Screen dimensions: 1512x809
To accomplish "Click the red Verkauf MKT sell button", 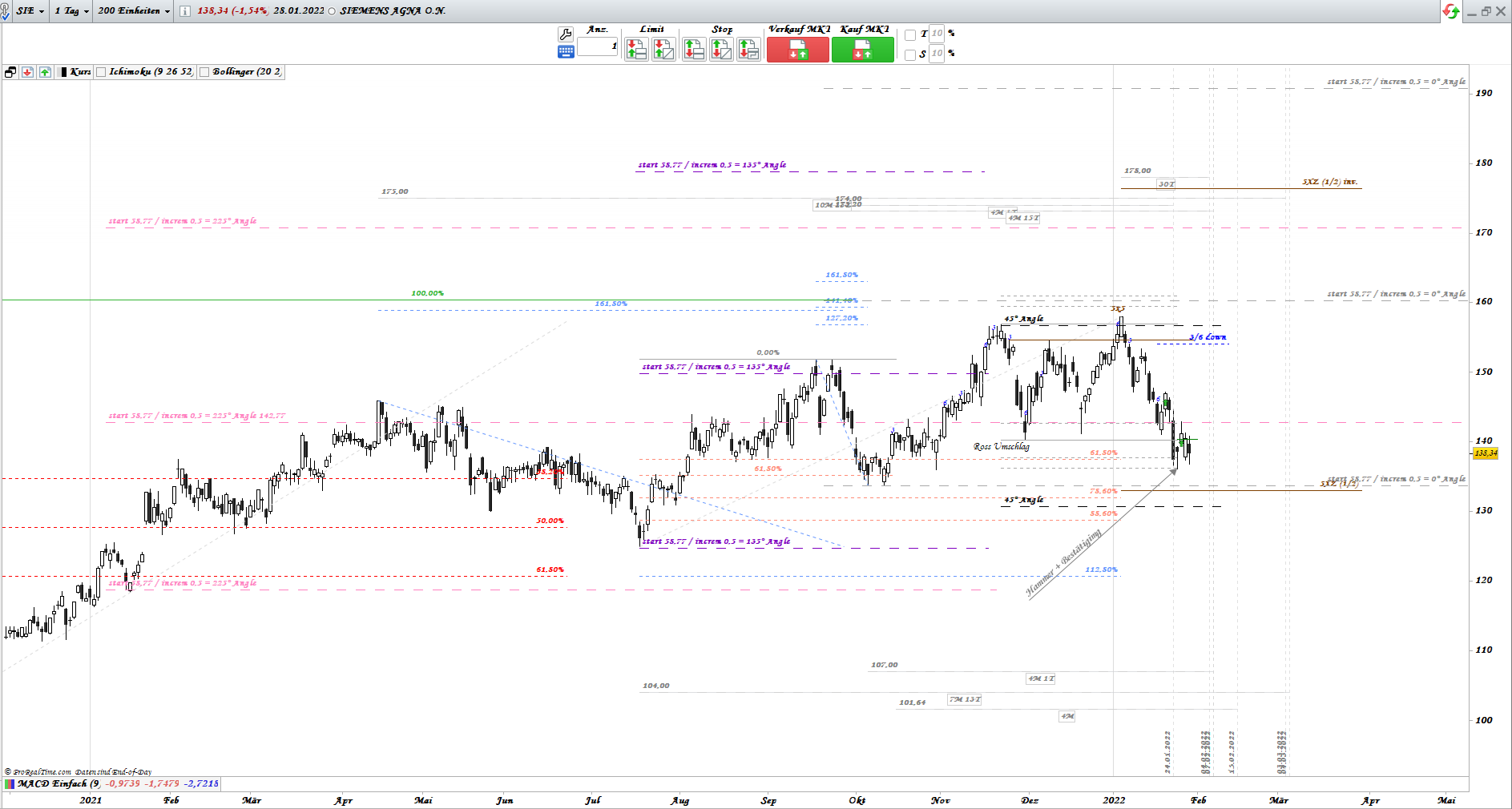I will coord(798,50).
